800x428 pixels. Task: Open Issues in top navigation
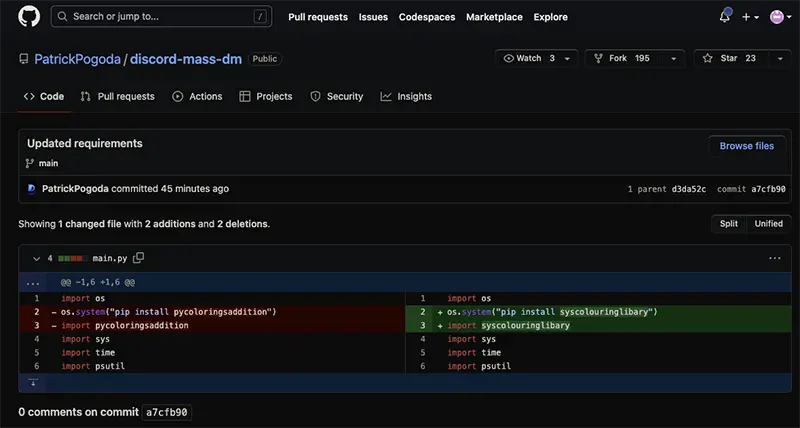[373, 17]
